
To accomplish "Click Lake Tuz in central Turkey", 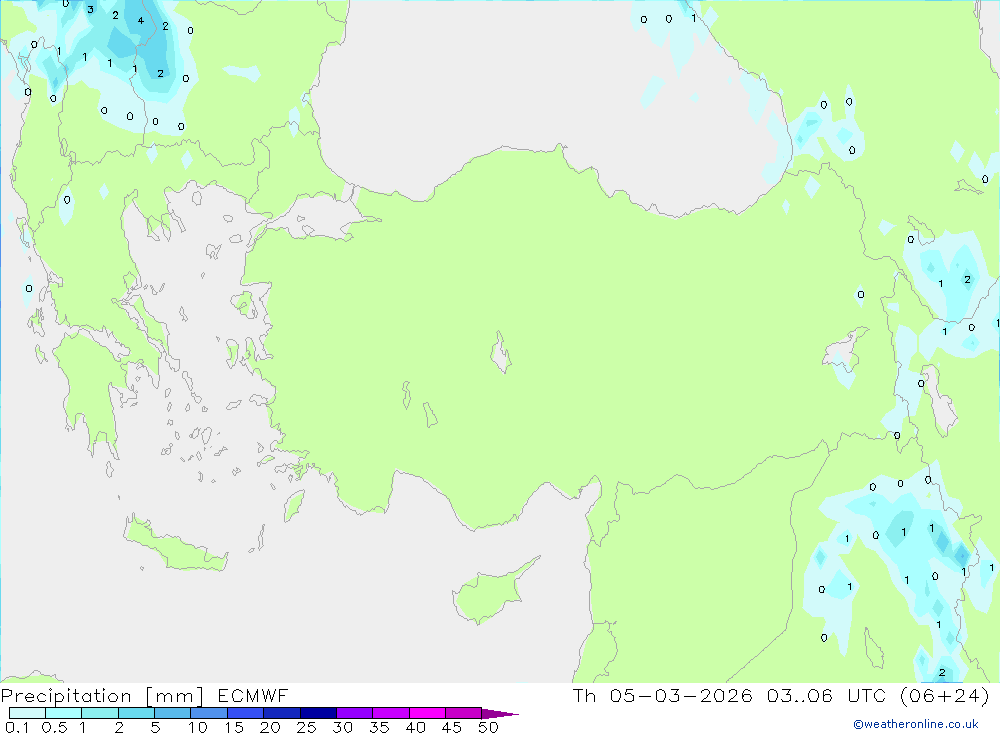I will (x=501, y=352).
